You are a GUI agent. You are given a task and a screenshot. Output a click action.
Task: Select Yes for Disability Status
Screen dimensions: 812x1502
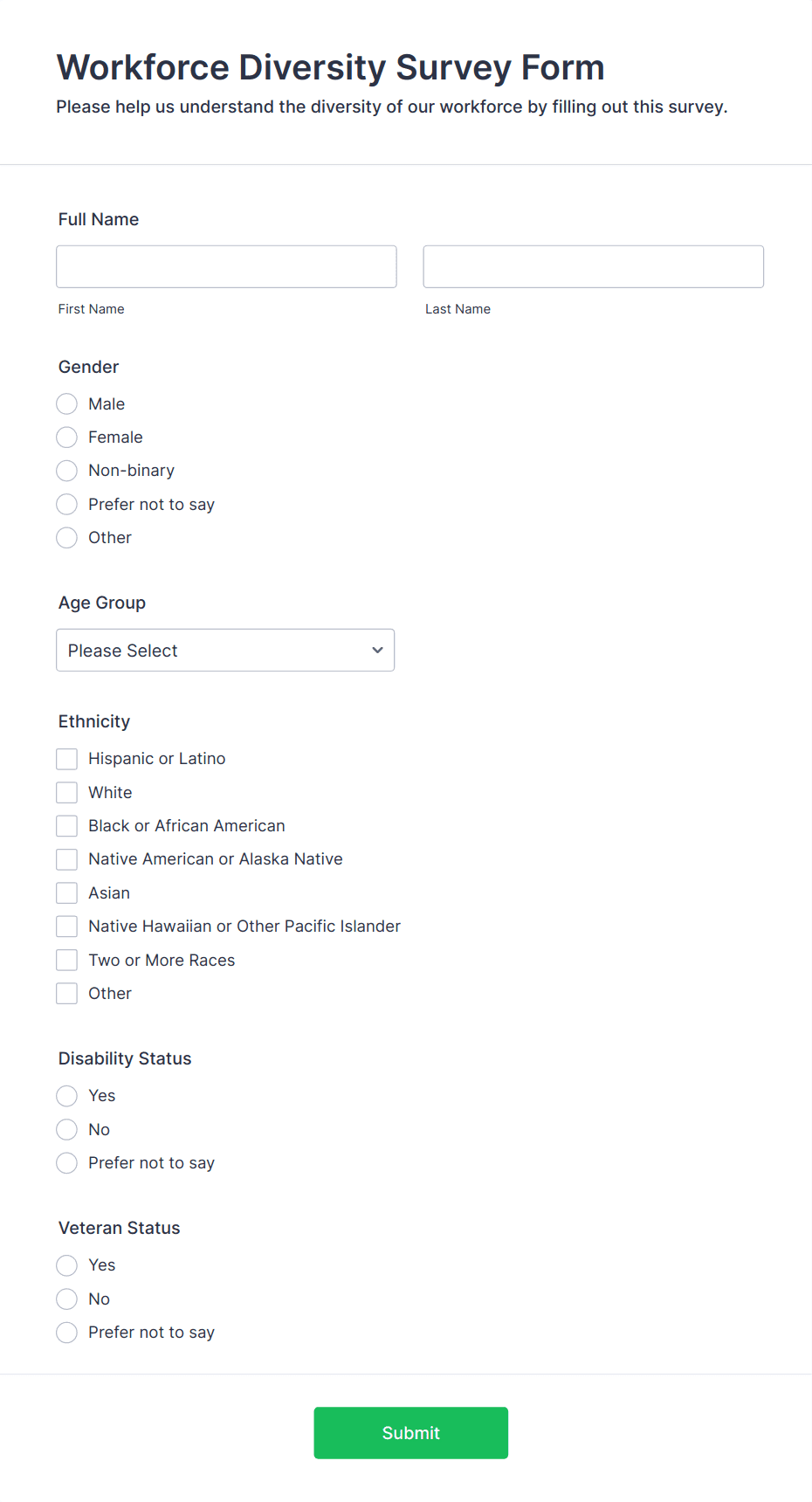pos(66,1096)
